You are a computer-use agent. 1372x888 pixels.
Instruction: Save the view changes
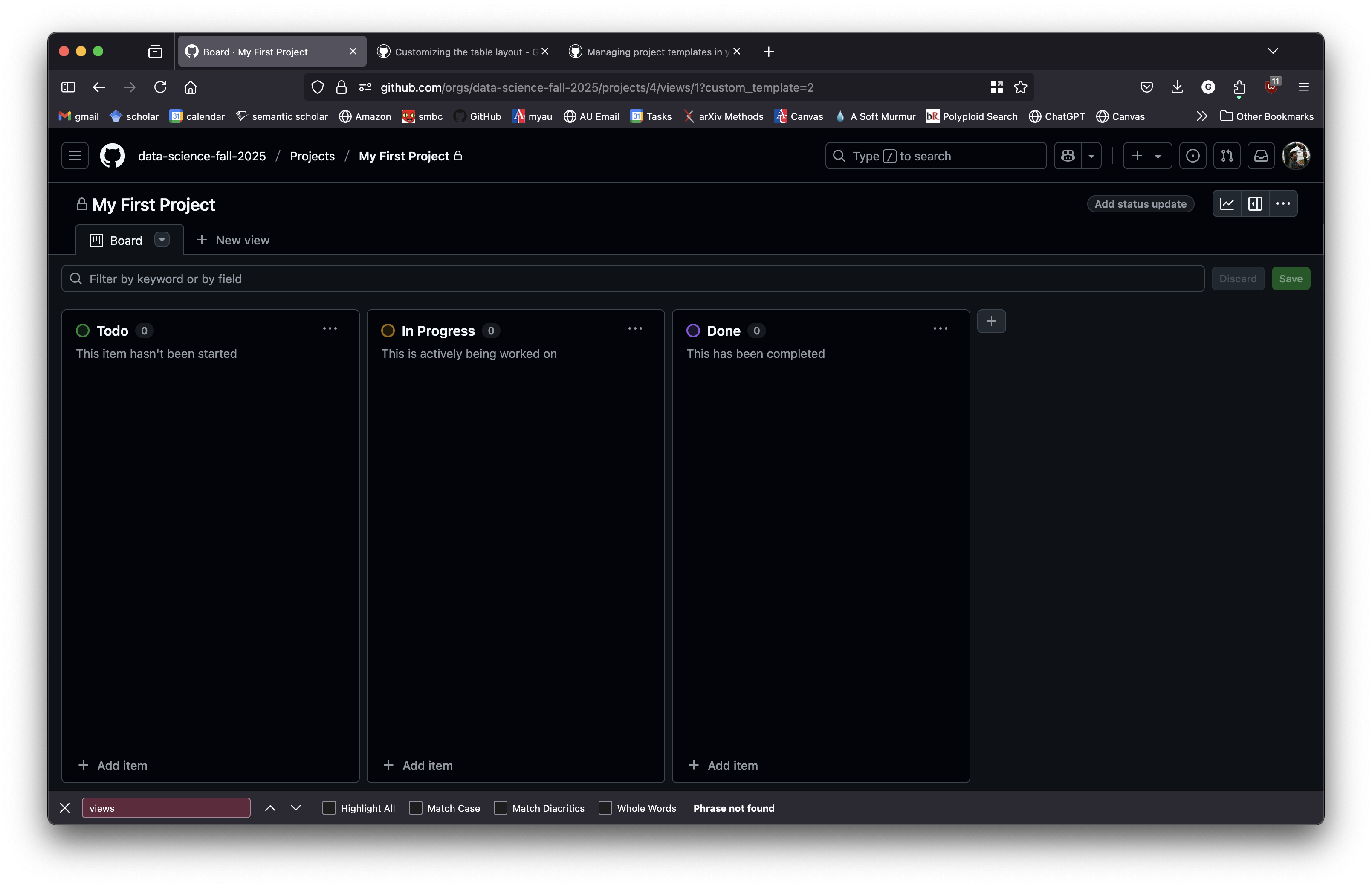(1291, 279)
